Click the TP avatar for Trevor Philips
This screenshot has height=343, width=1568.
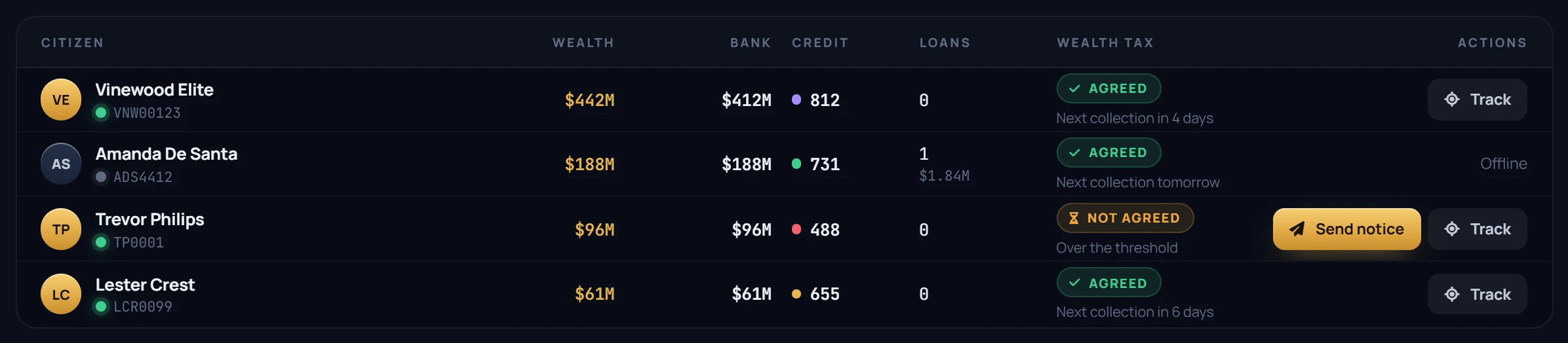tap(61, 229)
